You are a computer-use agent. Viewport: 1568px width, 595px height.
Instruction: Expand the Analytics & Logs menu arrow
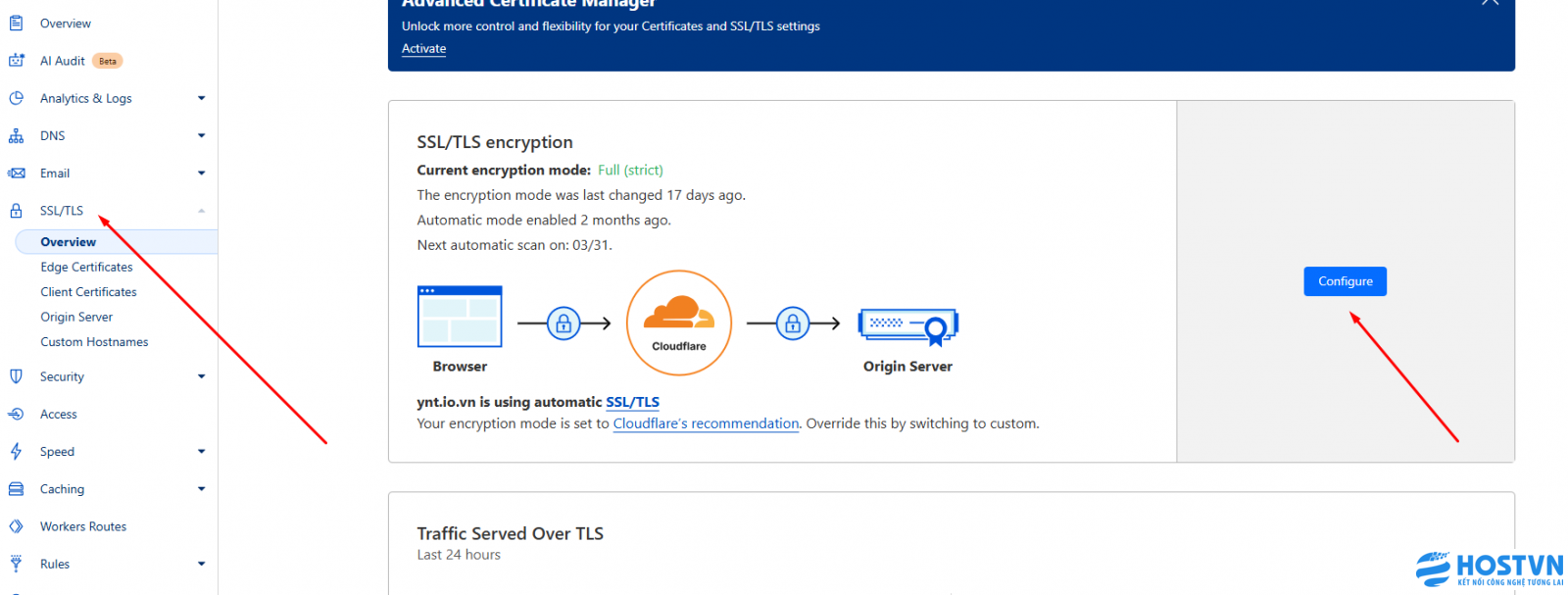201,98
